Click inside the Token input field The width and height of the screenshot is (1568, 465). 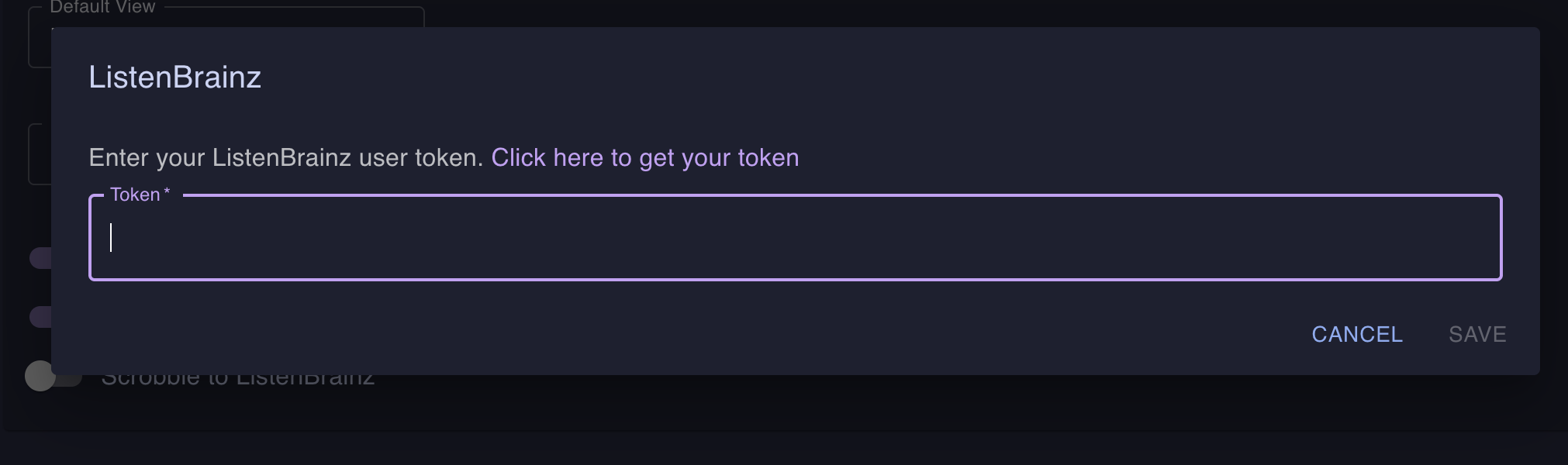click(775, 238)
